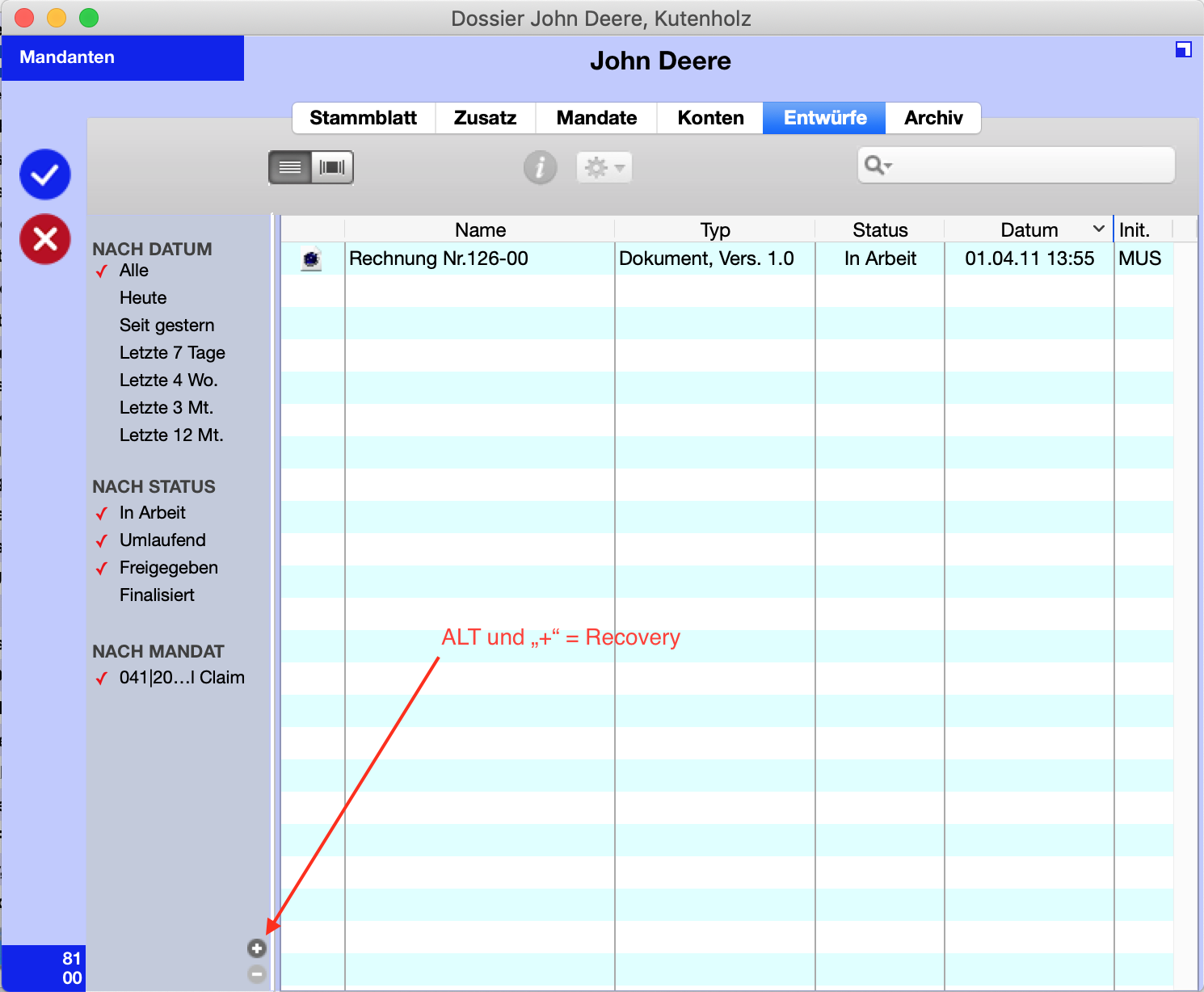Toggle the Umlaufend status filter

pos(162,540)
